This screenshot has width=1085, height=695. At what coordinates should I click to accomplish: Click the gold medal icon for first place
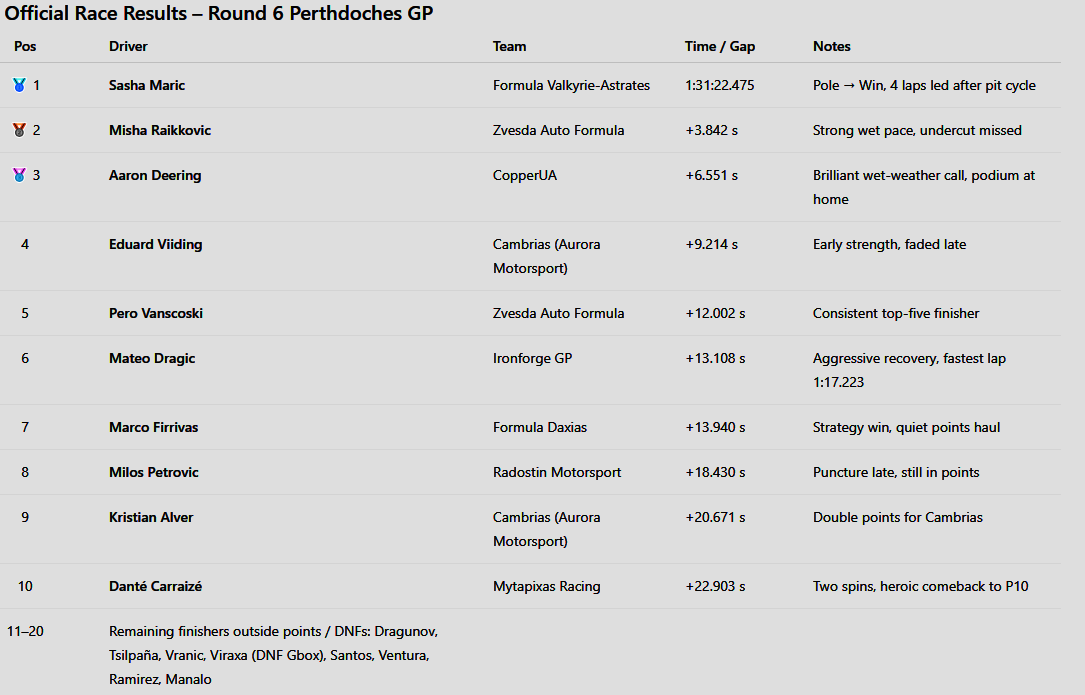pyautogui.click(x=19, y=86)
